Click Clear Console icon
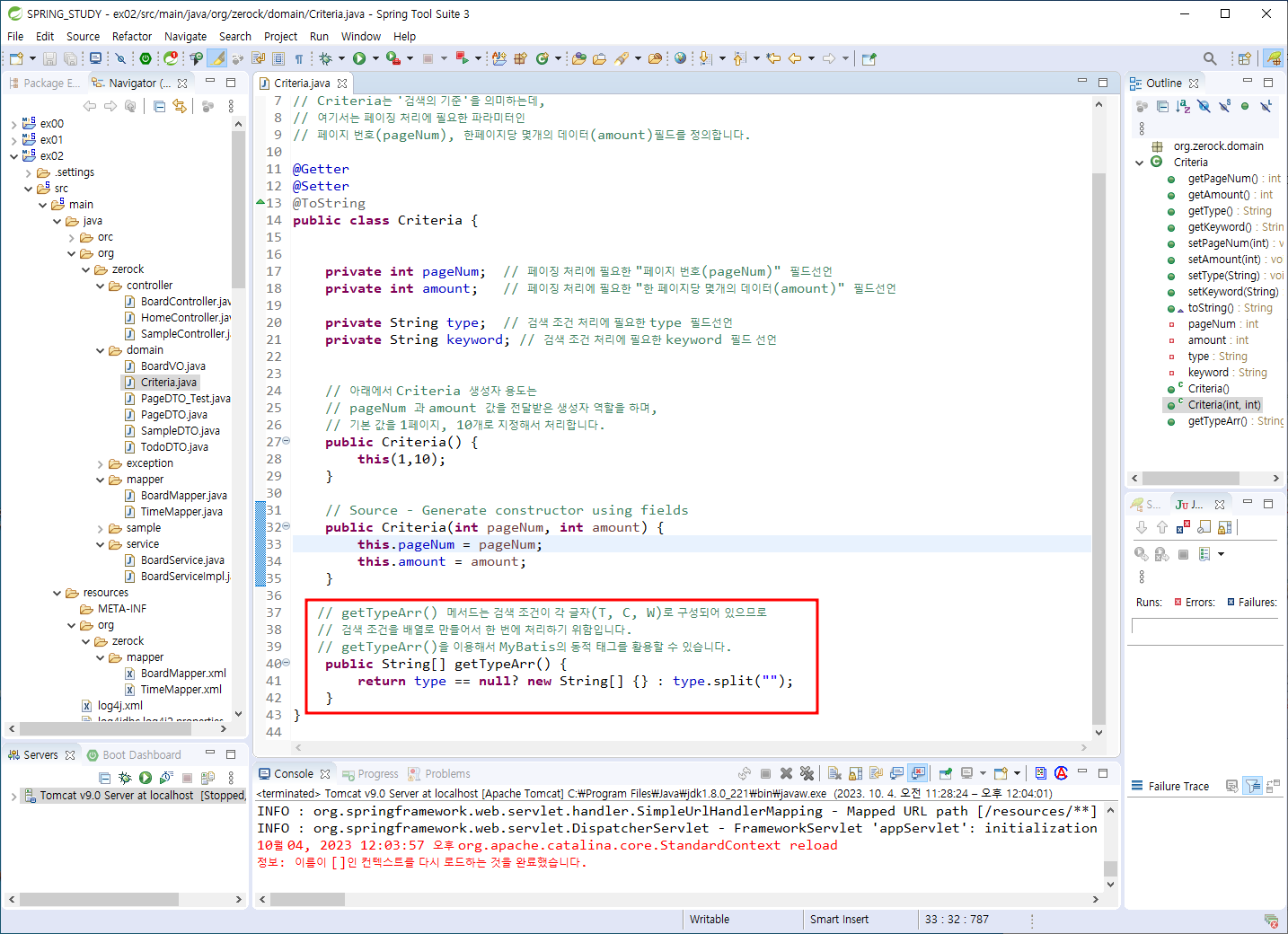The width and height of the screenshot is (1288, 934). (834, 773)
